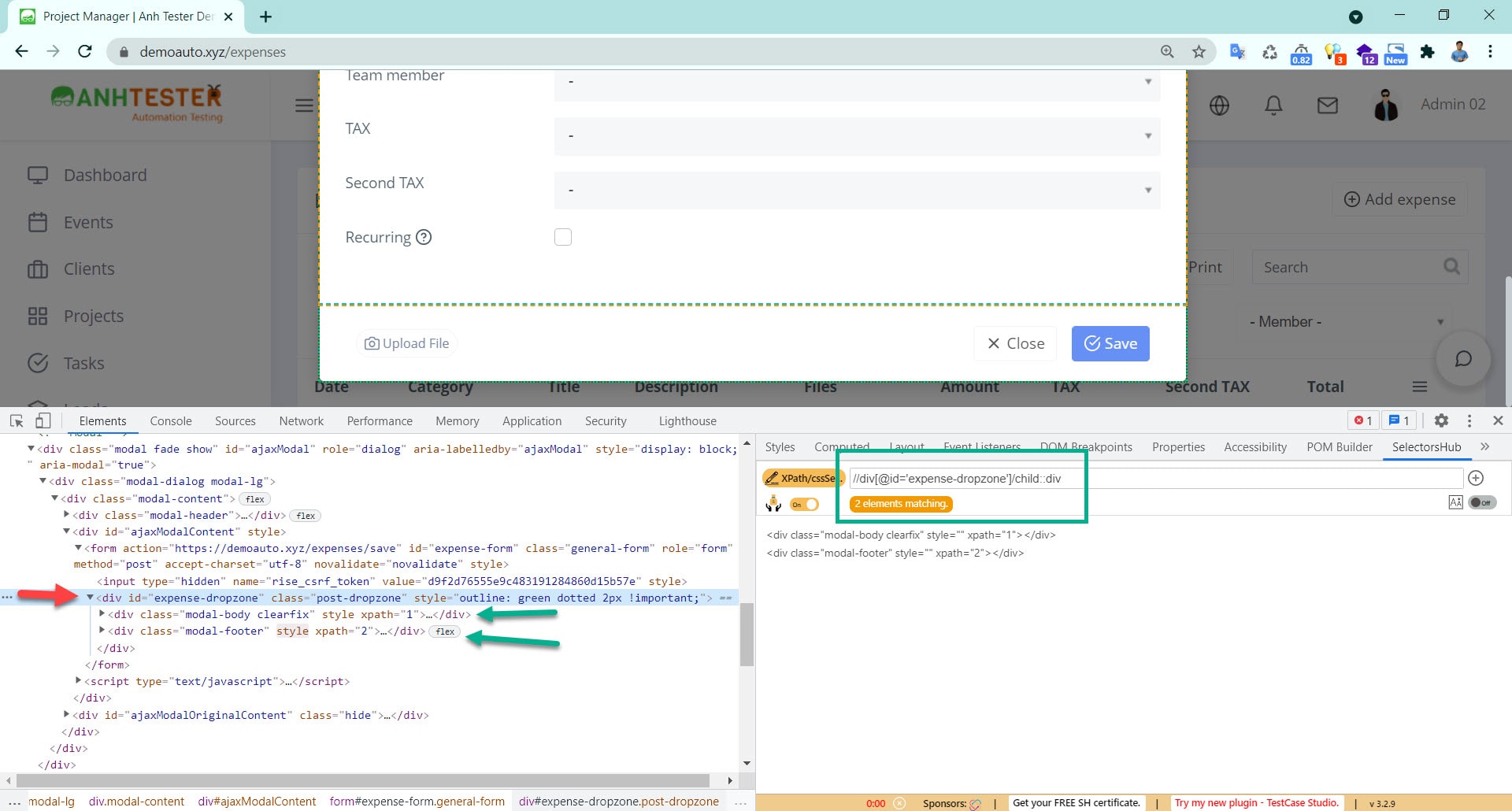The image size is (1512, 811).
Task: Click Try my new plugin TestCase Studio link
Action: click(x=1256, y=803)
